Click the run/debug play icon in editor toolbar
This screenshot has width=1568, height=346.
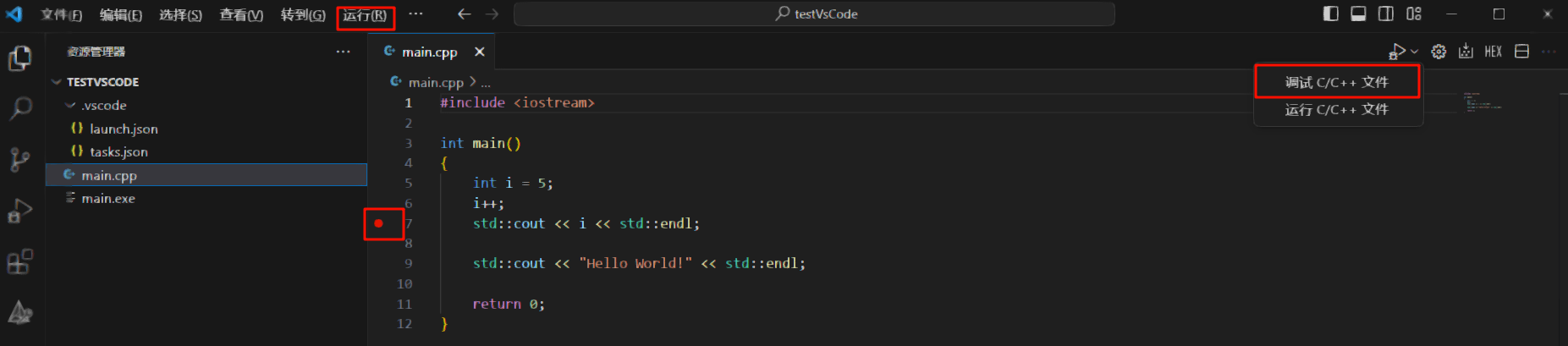pyautogui.click(x=1397, y=52)
